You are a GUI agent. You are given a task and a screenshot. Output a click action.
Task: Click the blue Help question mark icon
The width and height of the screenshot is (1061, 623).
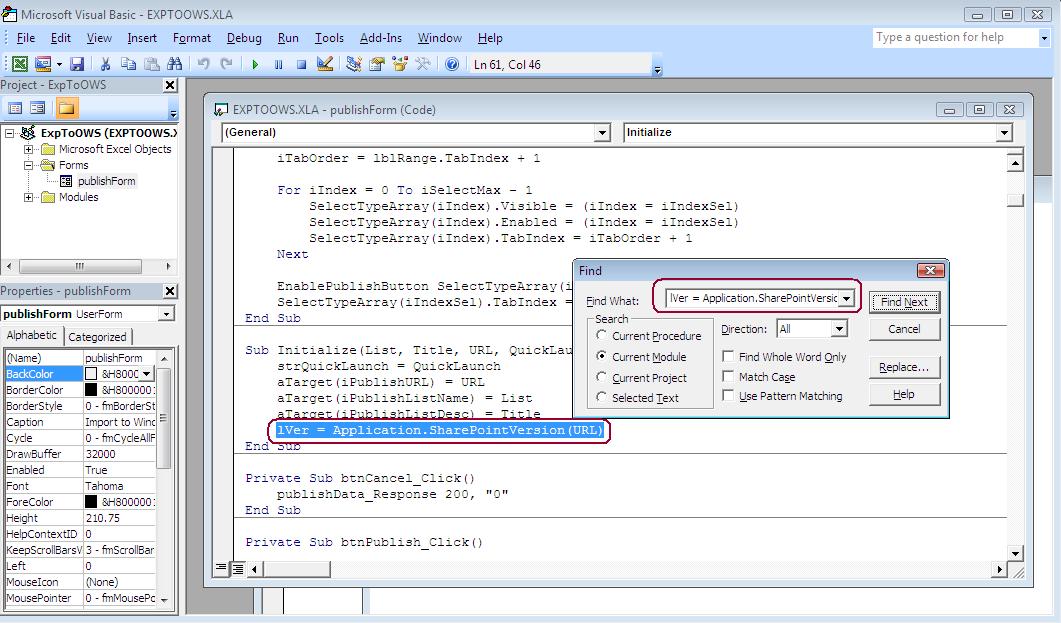(452, 64)
